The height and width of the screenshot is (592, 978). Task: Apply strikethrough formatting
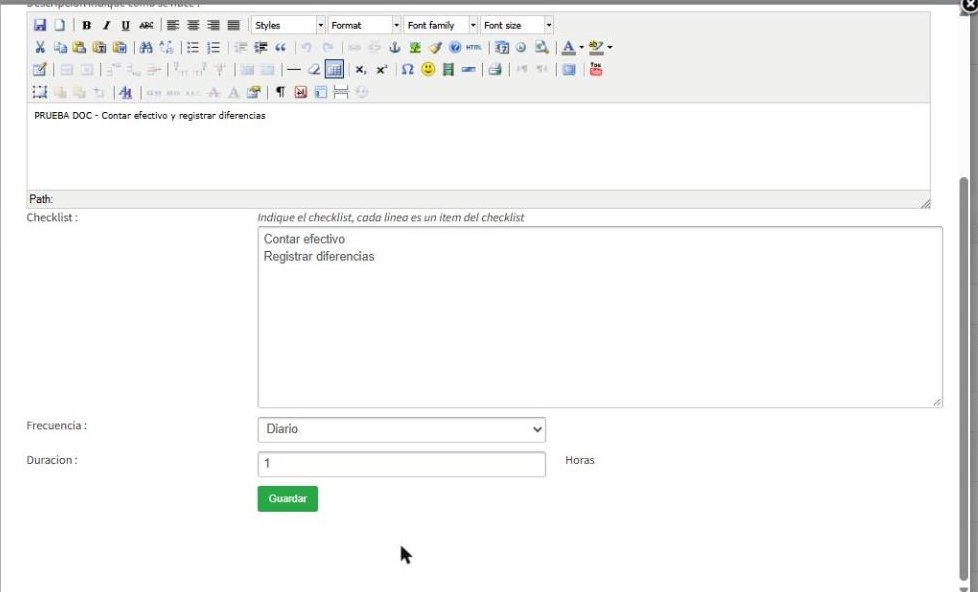pyautogui.click(x=146, y=26)
